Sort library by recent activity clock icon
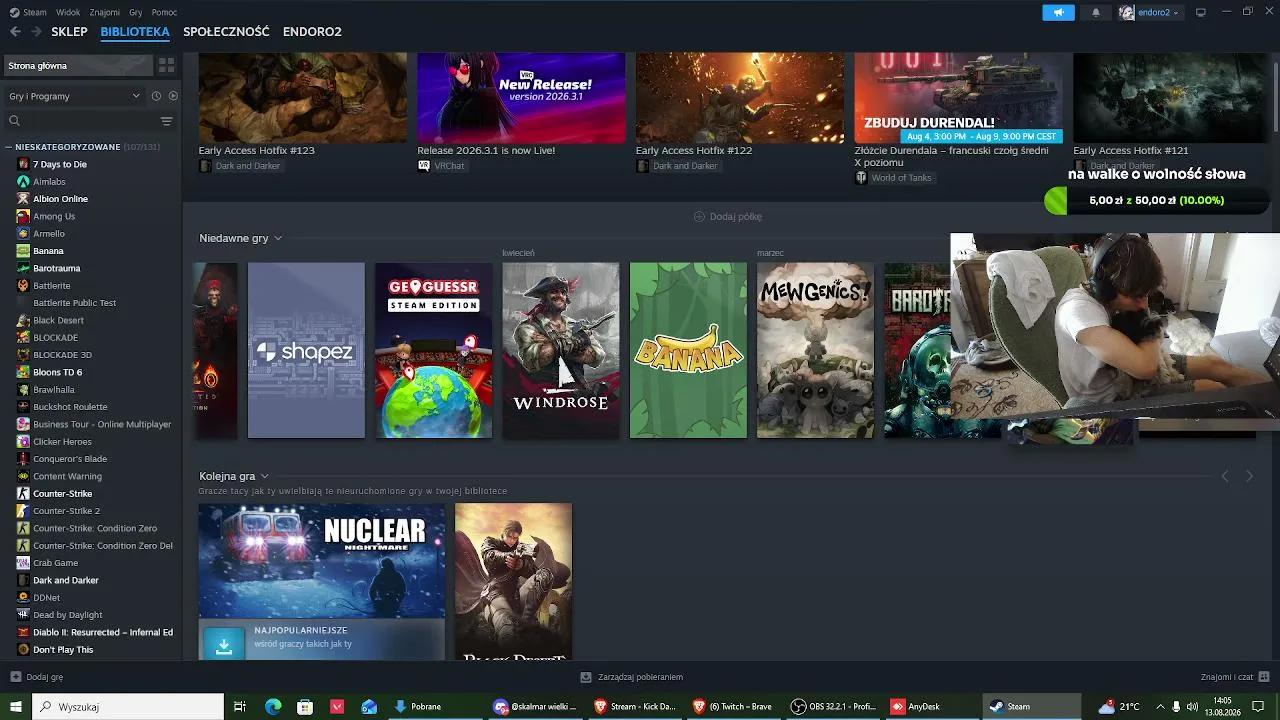The width and height of the screenshot is (1280, 720). pyautogui.click(x=156, y=96)
